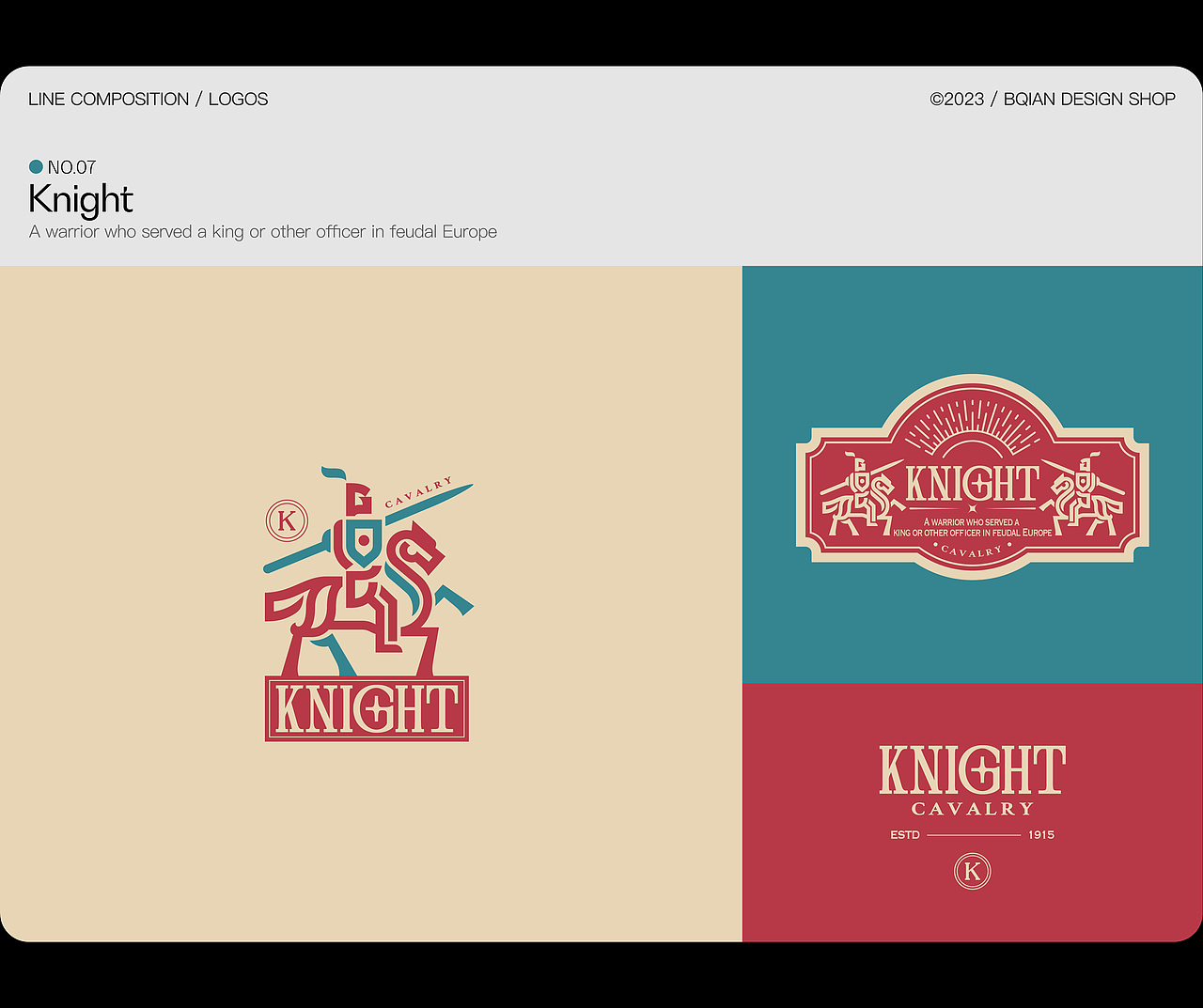Click the 'A warrior who served a king' subtitle

[263, 232]
